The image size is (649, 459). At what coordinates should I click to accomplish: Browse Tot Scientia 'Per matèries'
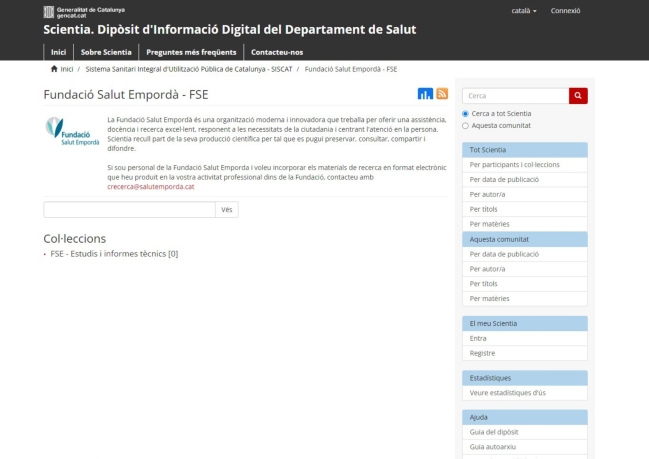[525, 224]
